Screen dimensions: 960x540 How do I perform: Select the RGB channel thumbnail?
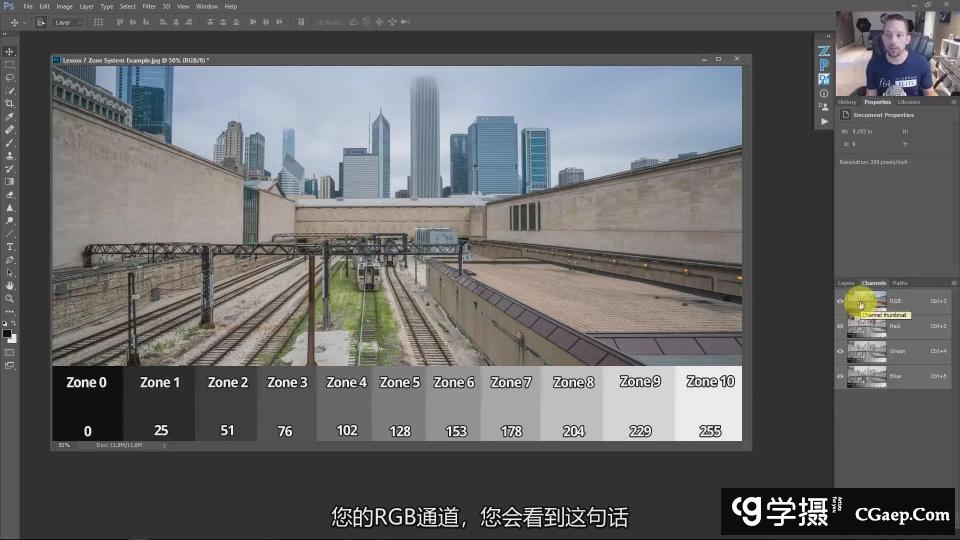(x=866, y=301)
